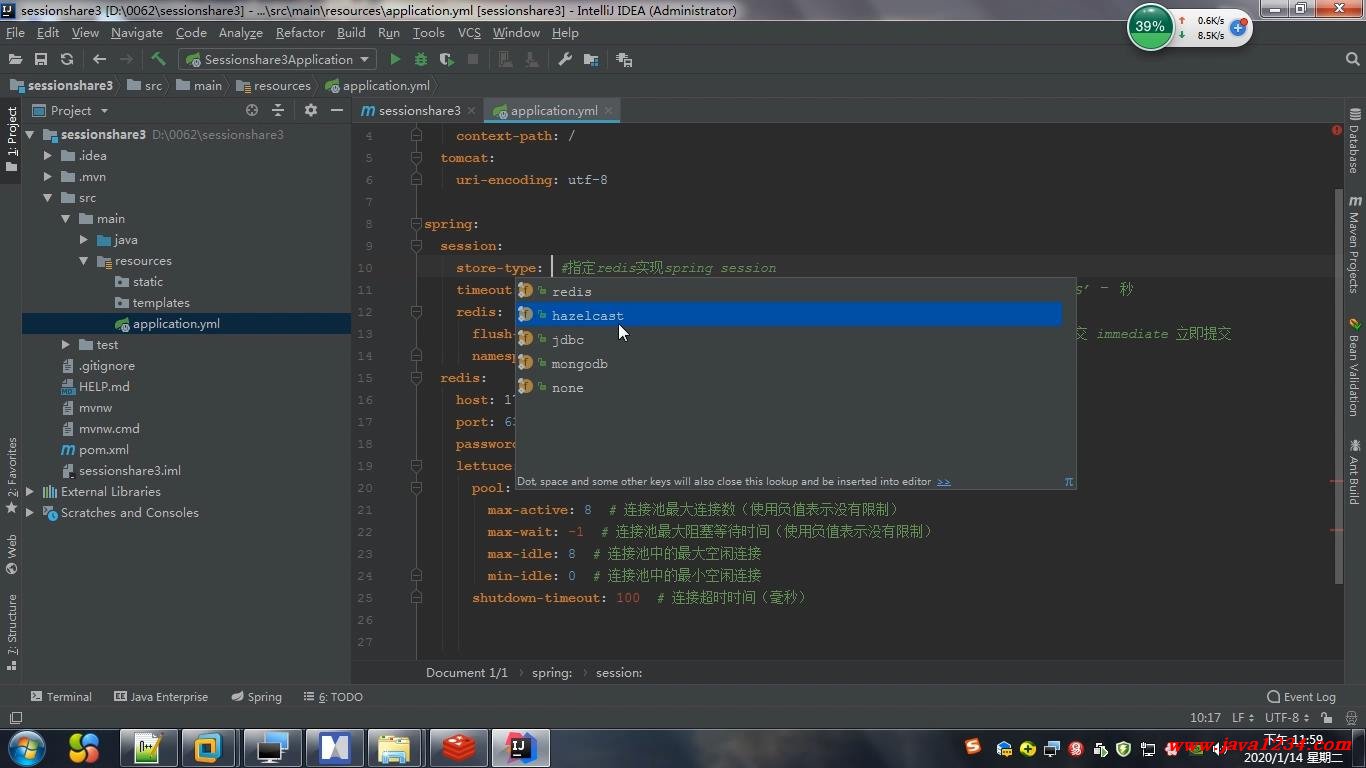
Task: Open the TODO tool window
Action: click(x=333, y=697)
